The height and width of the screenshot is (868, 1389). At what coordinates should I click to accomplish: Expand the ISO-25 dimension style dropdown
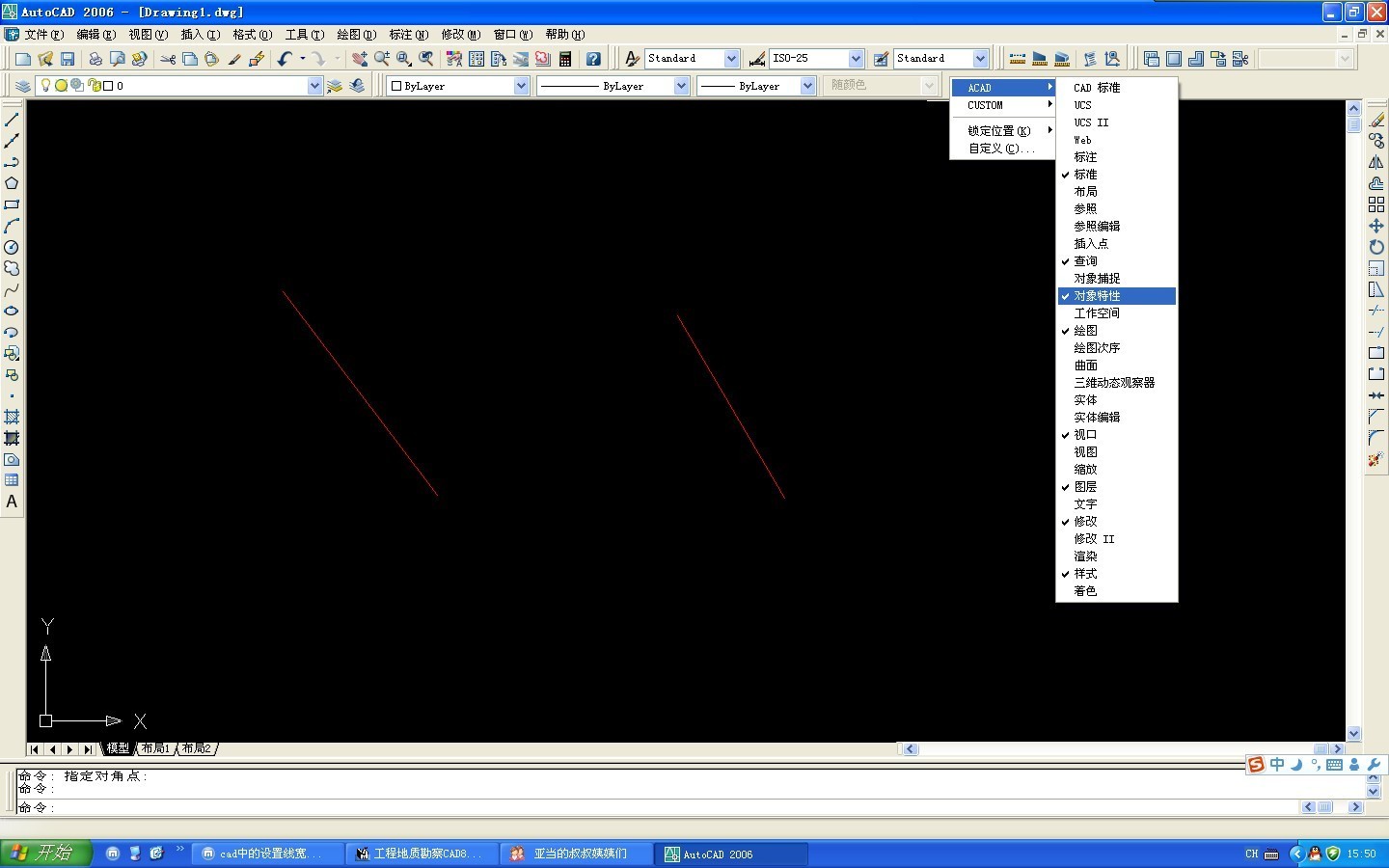856,59
